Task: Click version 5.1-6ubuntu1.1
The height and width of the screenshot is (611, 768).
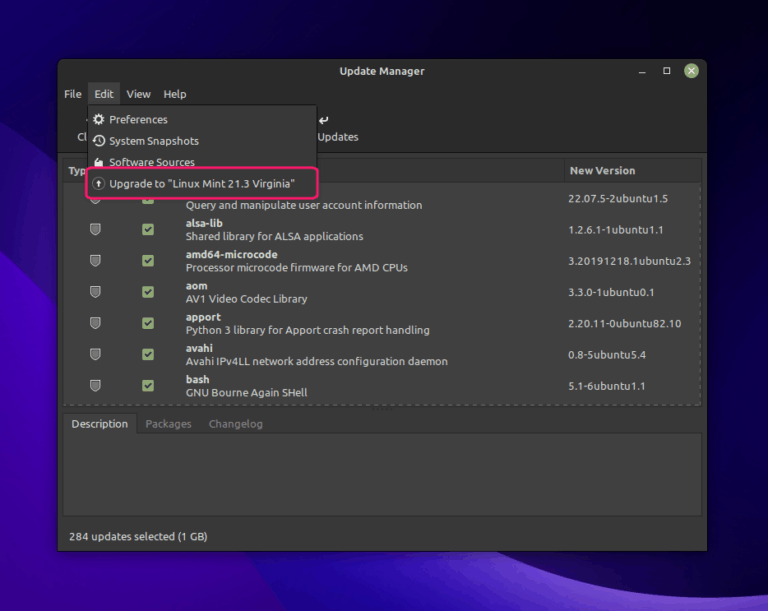Action: click(606, 386)
